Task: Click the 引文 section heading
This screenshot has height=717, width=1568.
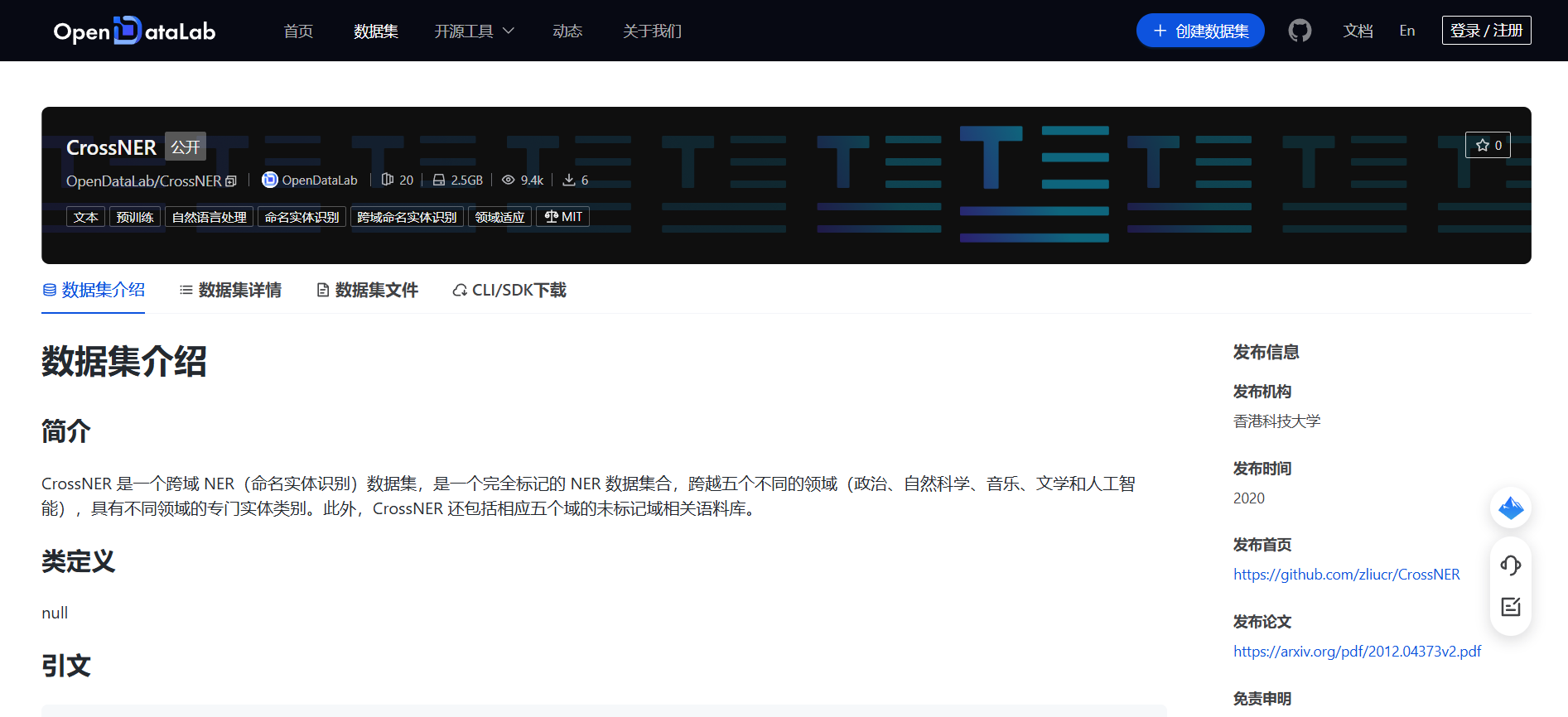Action: pos(66,666)
